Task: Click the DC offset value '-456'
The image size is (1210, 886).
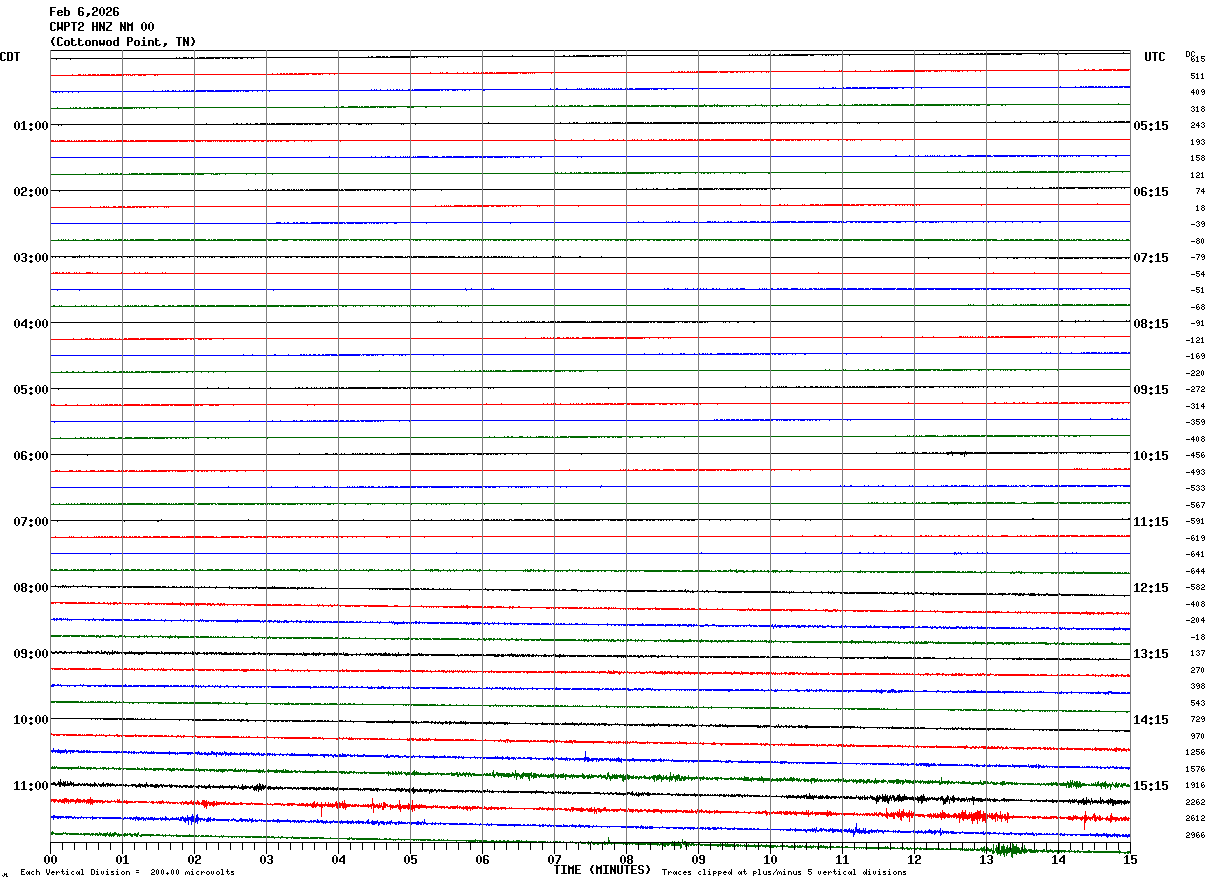Action: click(x=1195, y=455)
